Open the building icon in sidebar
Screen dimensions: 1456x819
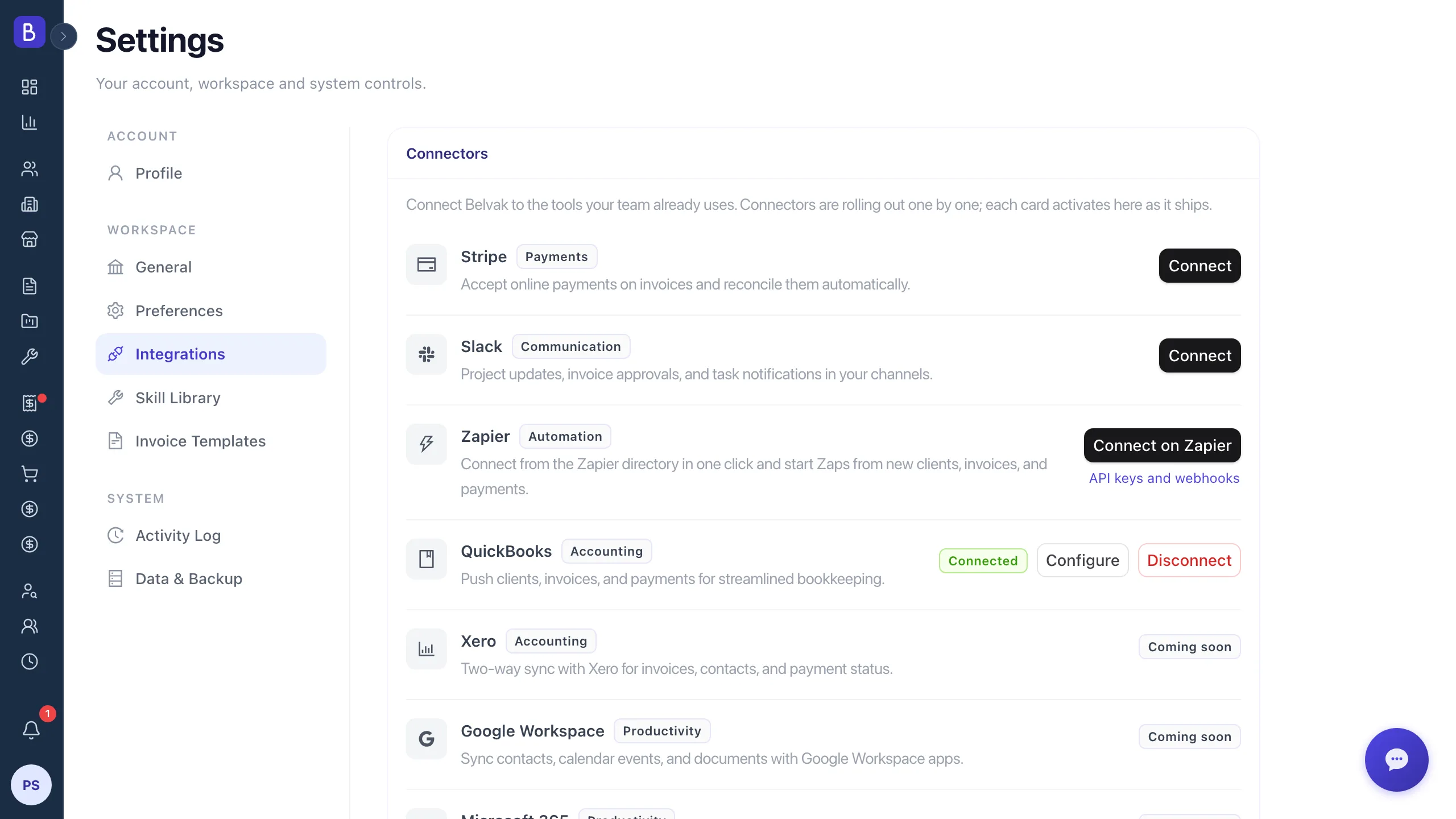[30, 204]
